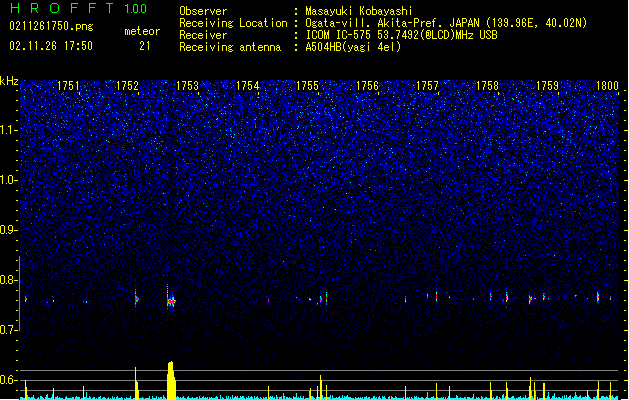Click the 1753 time marker
The width and height of the screenshot is (629, 400).
pyautogui.click(x=187, y=86)
